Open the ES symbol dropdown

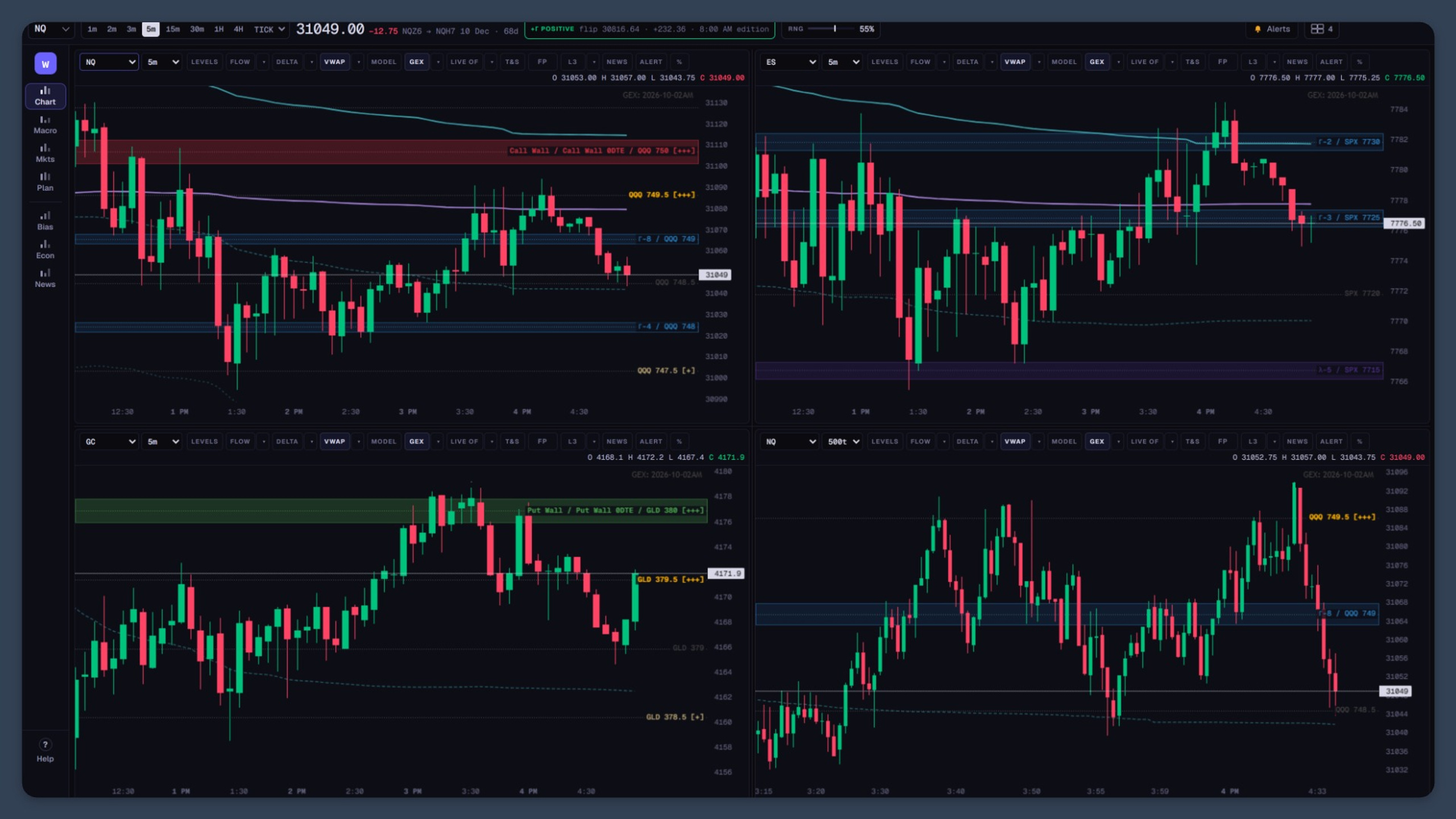pos(790,61)
